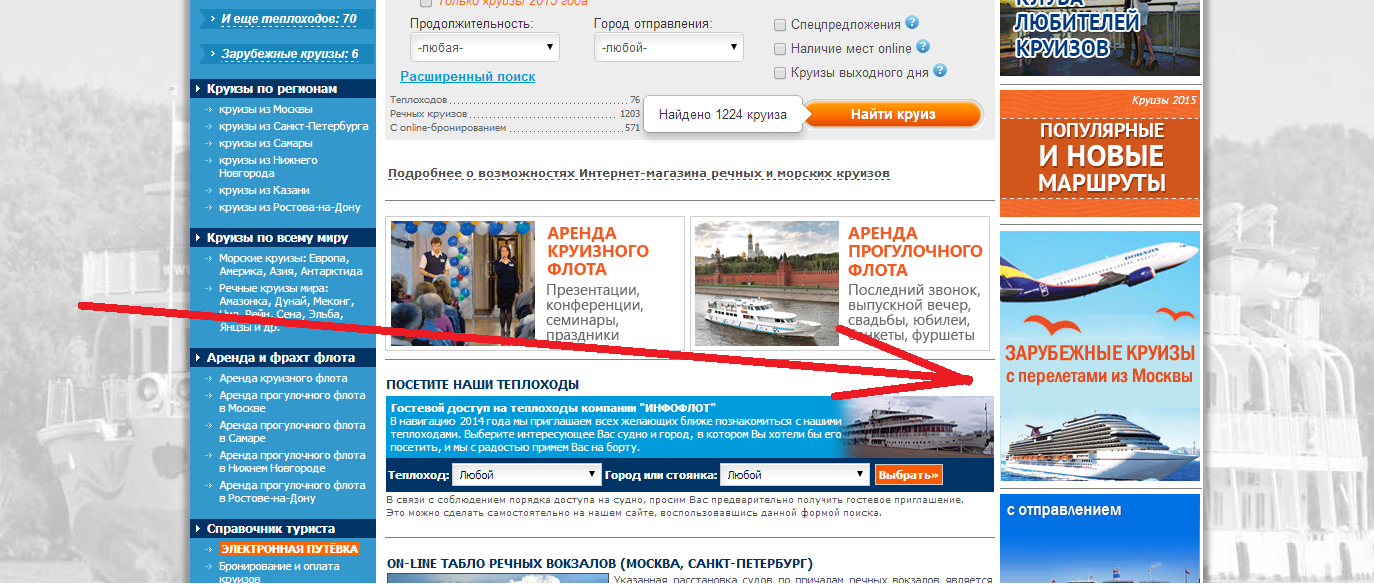1374x584 pixels.
Task: Open Аренда круизного флота sidebar link
Action: click(283, 378)
